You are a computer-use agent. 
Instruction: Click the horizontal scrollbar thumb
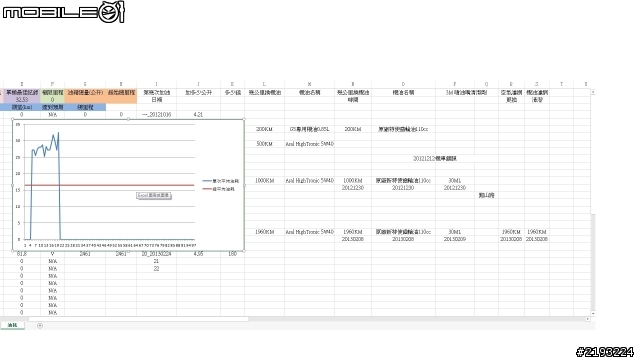click(139, 319)
